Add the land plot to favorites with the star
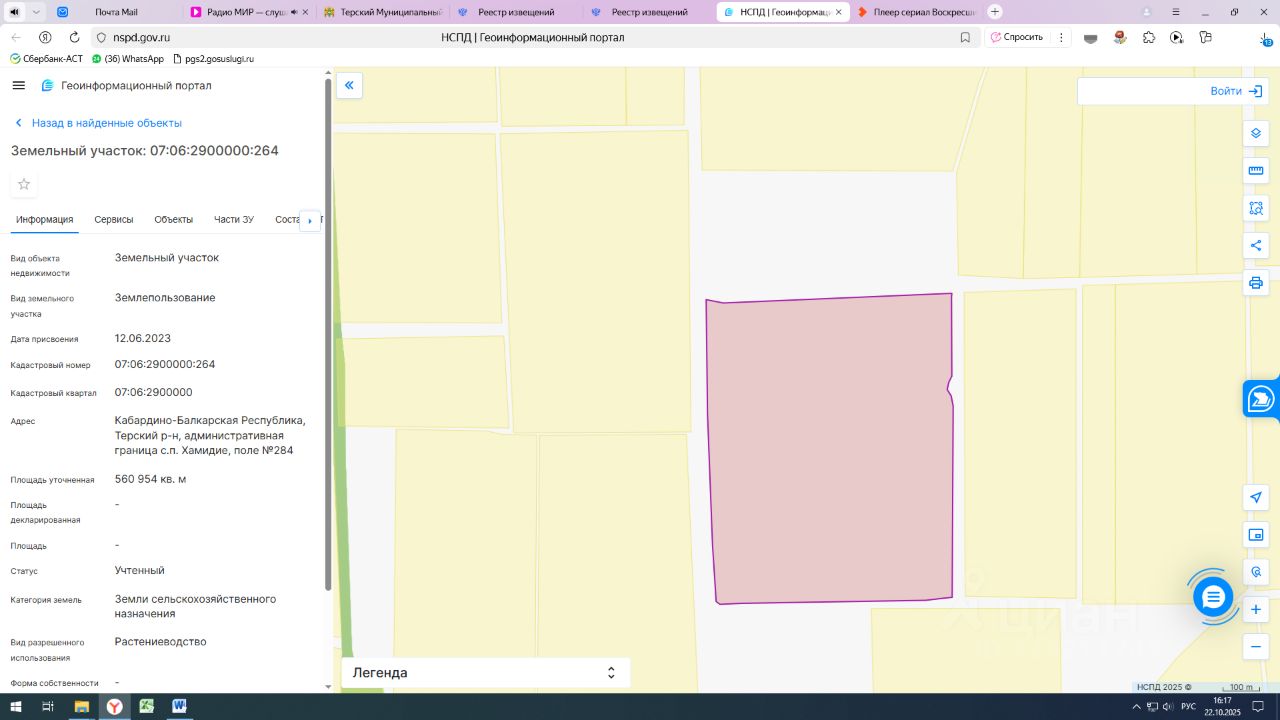1280x720 pixels. point(24,184)
